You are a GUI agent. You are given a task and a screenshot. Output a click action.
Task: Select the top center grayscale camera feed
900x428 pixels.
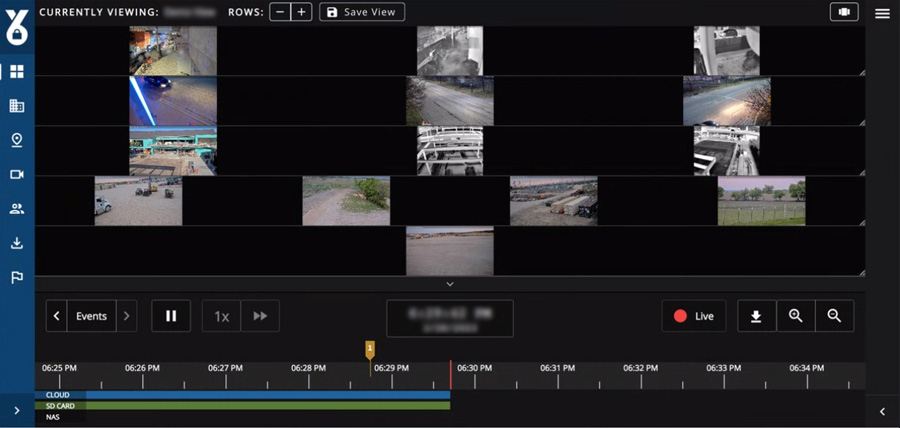(450, 50)
